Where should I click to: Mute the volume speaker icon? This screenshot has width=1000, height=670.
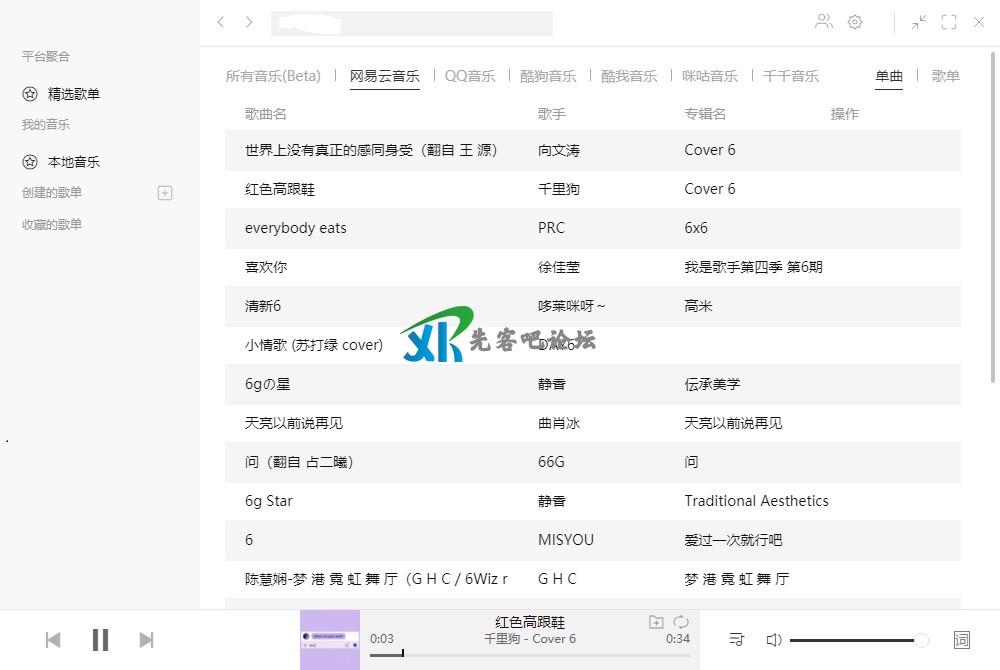pyautogui.click(x=773, y=640)
